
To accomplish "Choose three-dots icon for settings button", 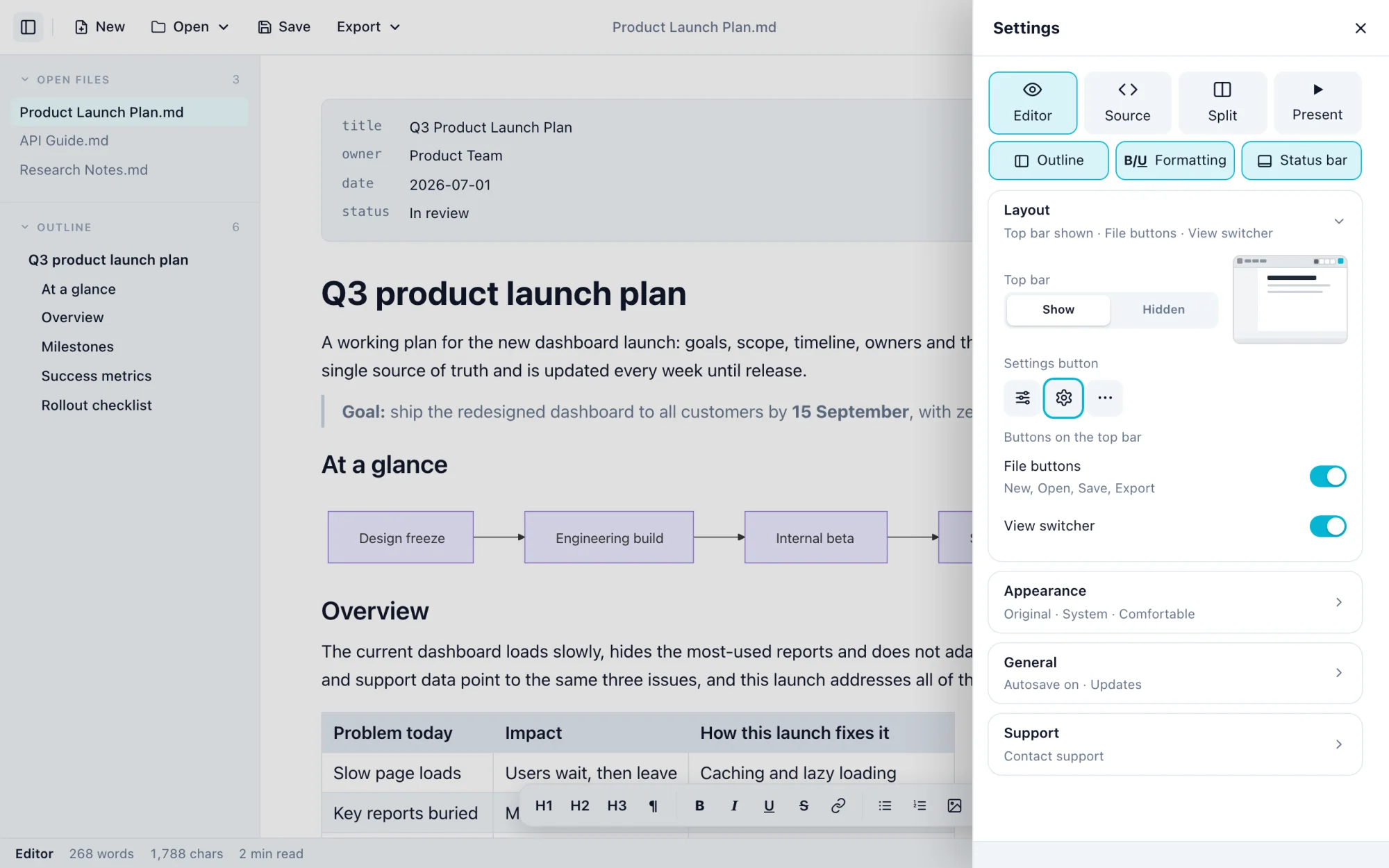I will point(1105,398).
